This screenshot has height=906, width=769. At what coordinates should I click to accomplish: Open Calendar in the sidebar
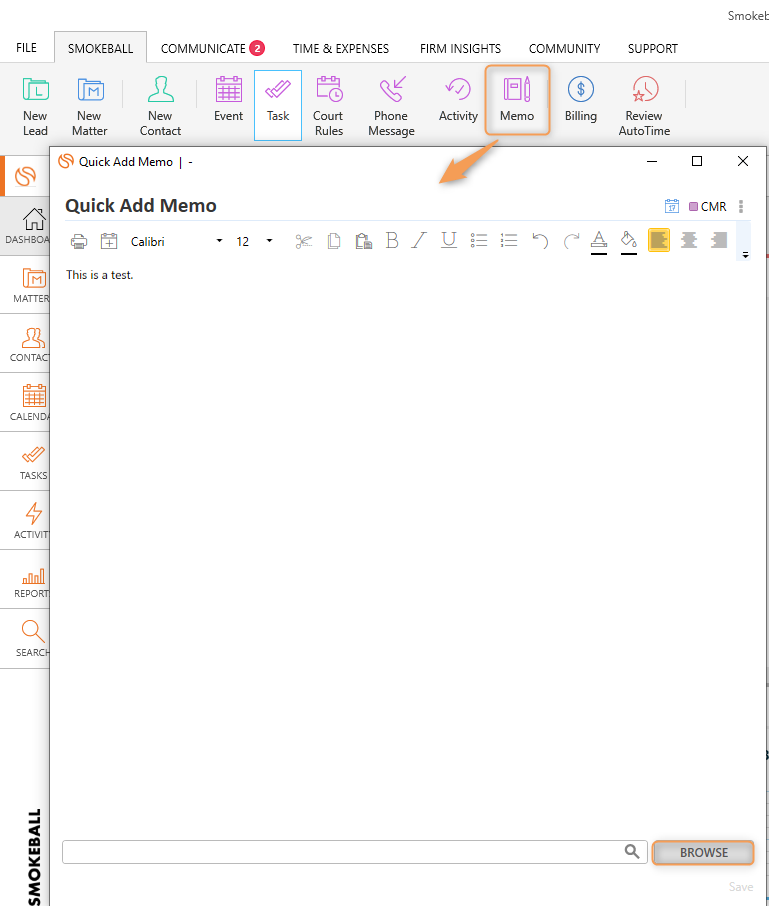(26, 403)
